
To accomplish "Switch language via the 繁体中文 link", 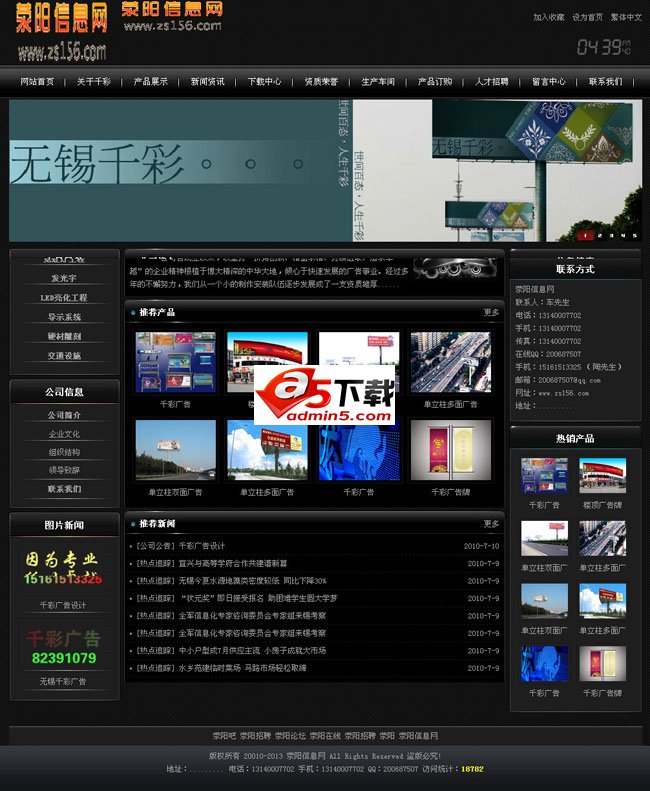I will (x=626, y=17).
